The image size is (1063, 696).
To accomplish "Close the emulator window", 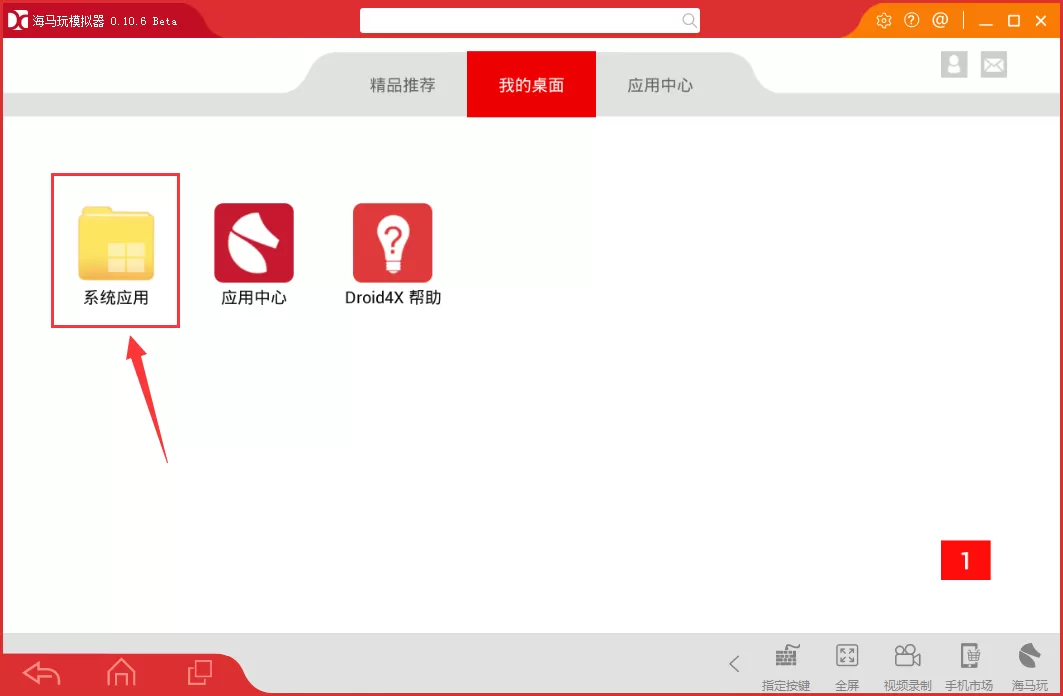I will [x=1041, y=21].
